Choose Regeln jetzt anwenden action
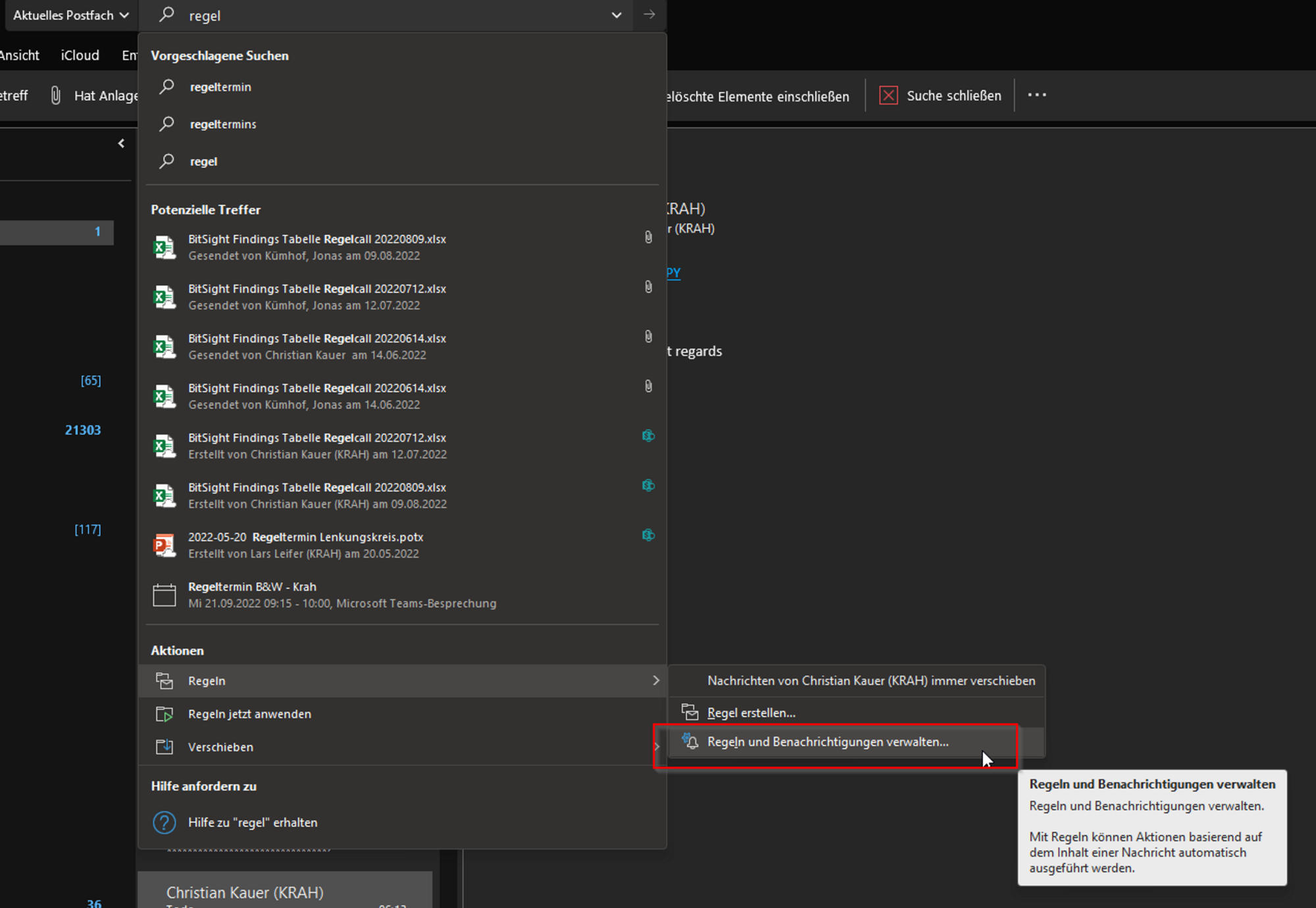 point(402,714)
